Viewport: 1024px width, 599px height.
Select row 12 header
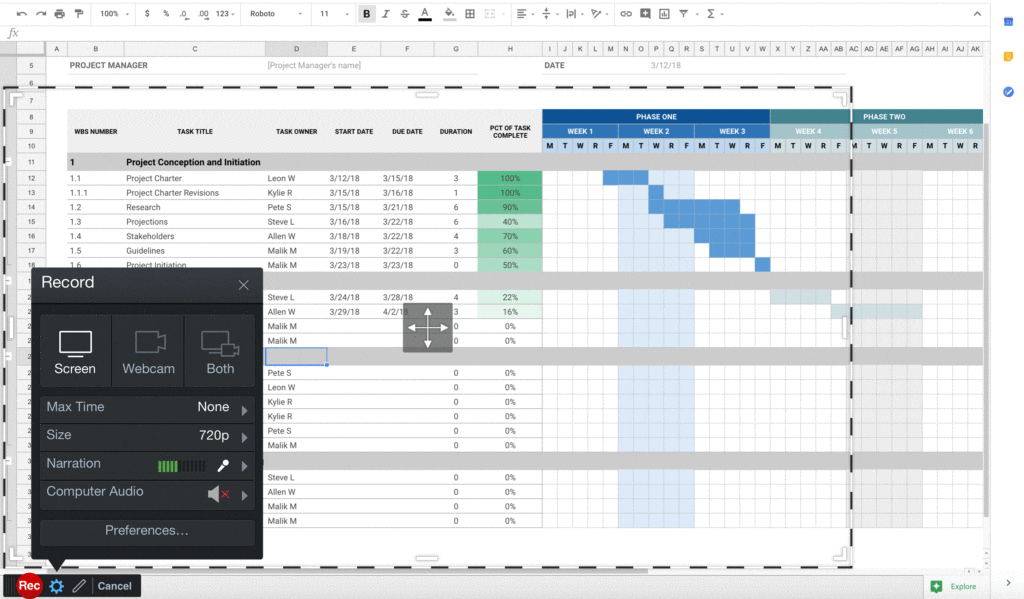pos(31,178)
